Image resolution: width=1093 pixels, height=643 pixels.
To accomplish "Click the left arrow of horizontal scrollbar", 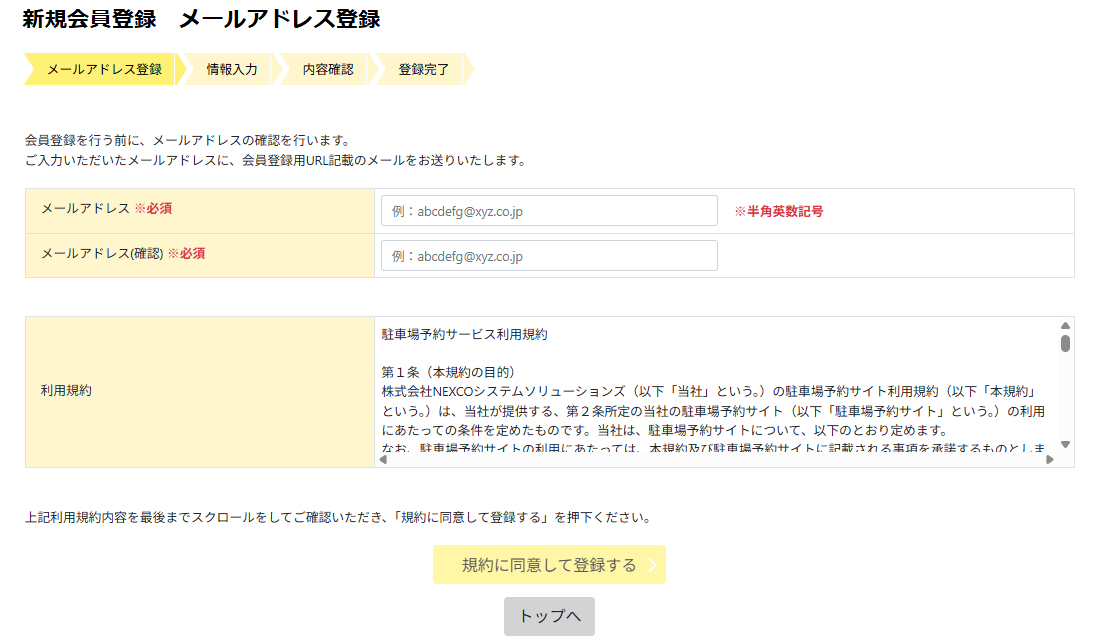I will tap(384, 459).
